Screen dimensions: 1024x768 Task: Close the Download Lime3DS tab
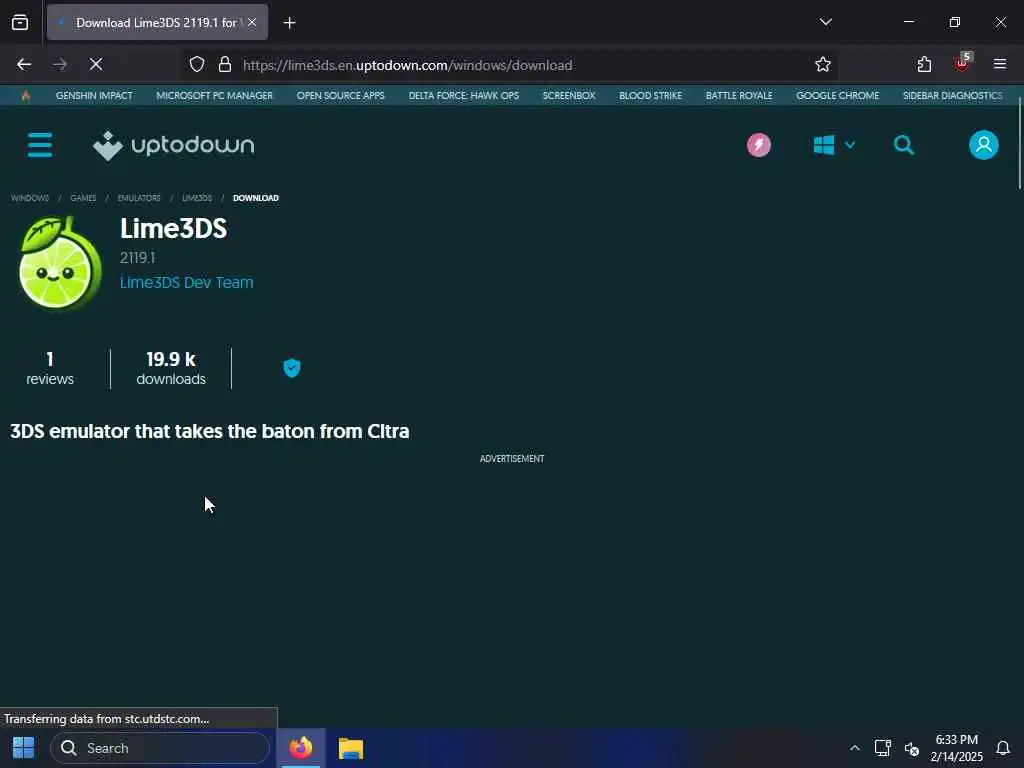[x=252, y=22]
